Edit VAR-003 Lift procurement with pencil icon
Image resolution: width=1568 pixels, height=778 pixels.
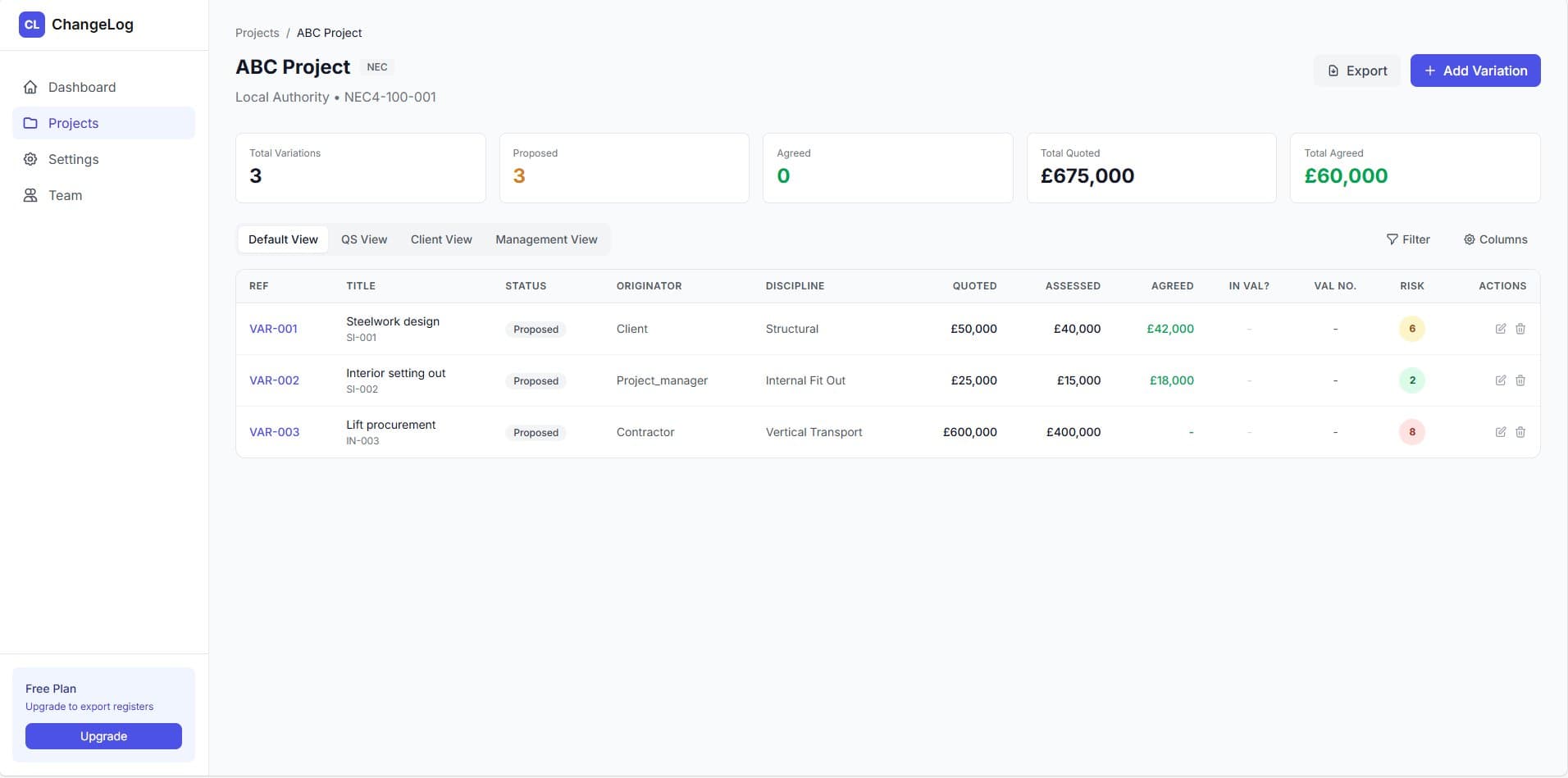(1502, 432)
